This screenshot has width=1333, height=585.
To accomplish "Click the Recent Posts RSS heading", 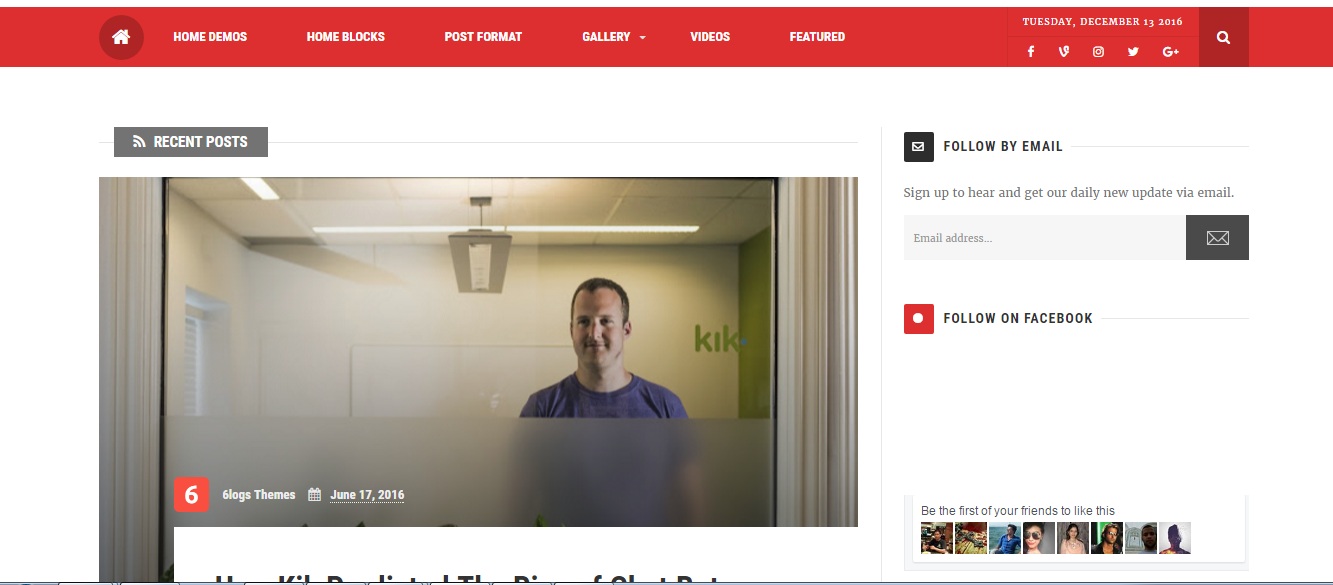I will click(x=191, y=142).
